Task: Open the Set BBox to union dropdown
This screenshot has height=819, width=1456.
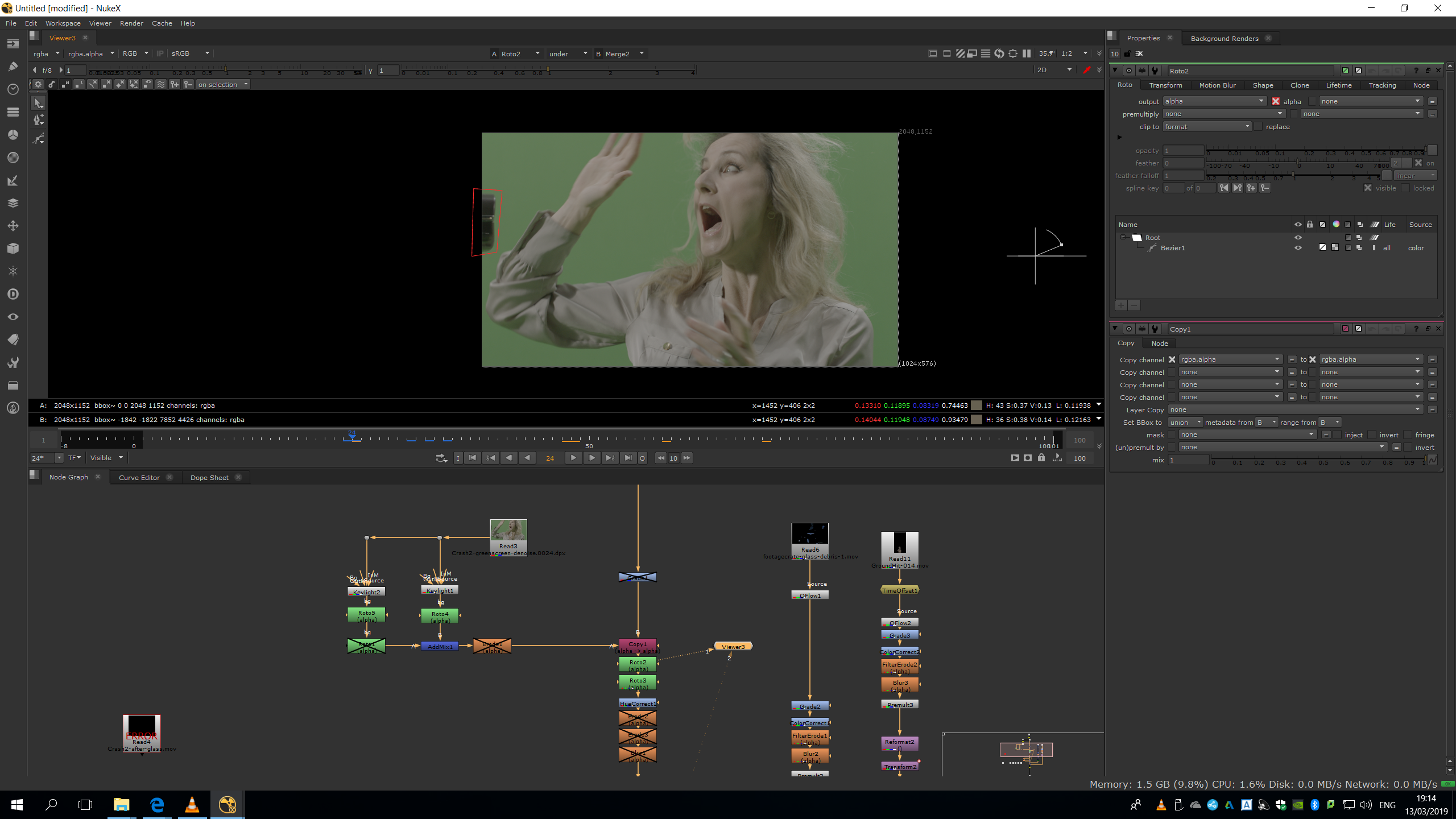Action: tap(1185, 423)
